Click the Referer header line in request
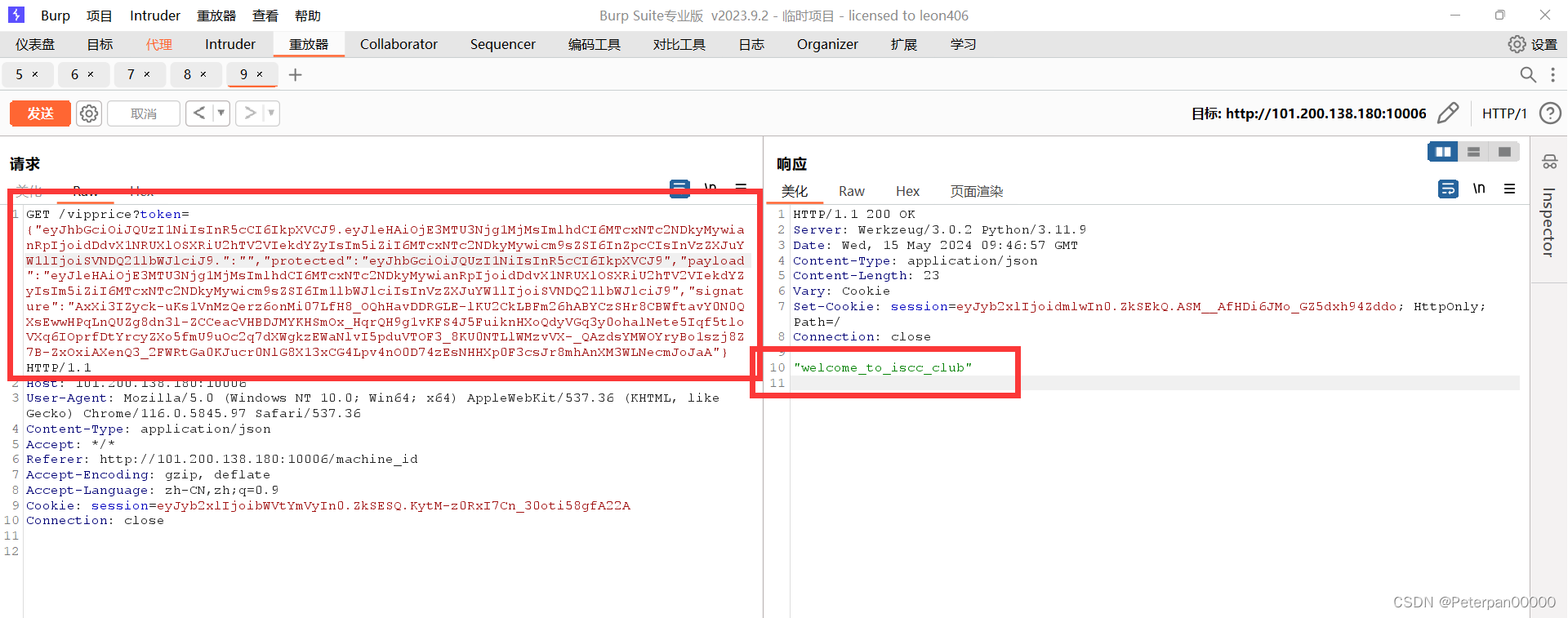The height and width of the screenshot is (618, 1568). tap(222, 460)
